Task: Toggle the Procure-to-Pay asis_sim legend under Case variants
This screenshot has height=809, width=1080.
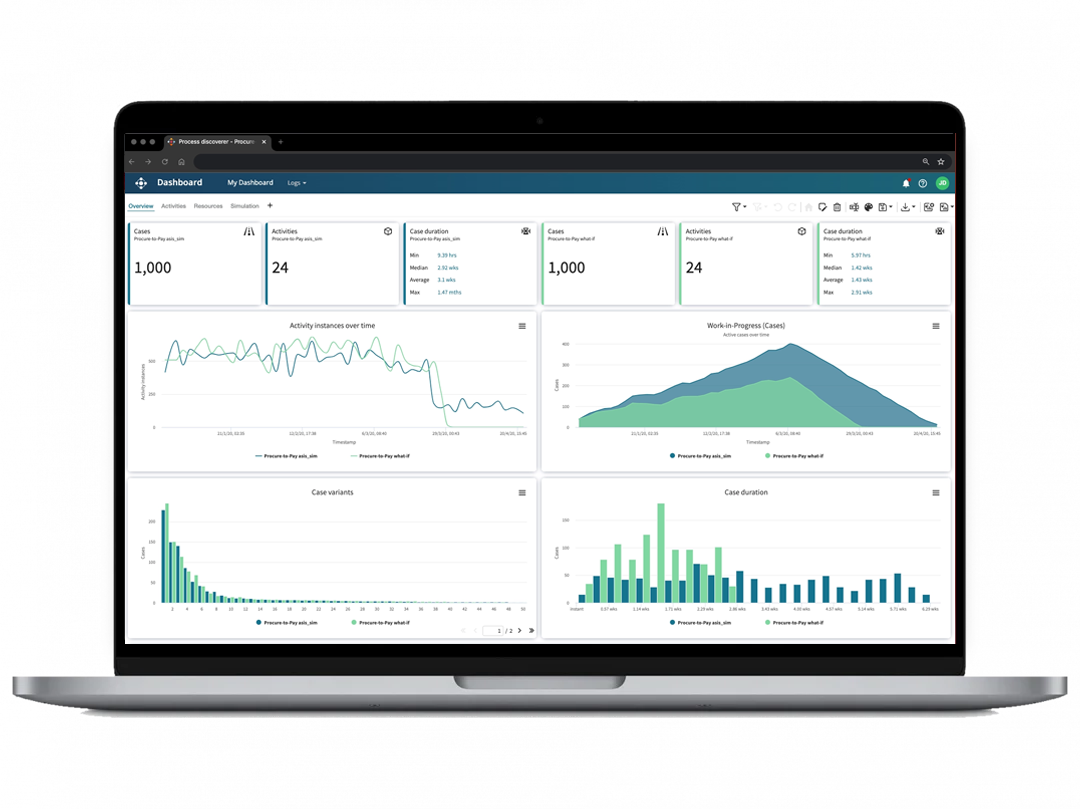Action: point(290,621)
